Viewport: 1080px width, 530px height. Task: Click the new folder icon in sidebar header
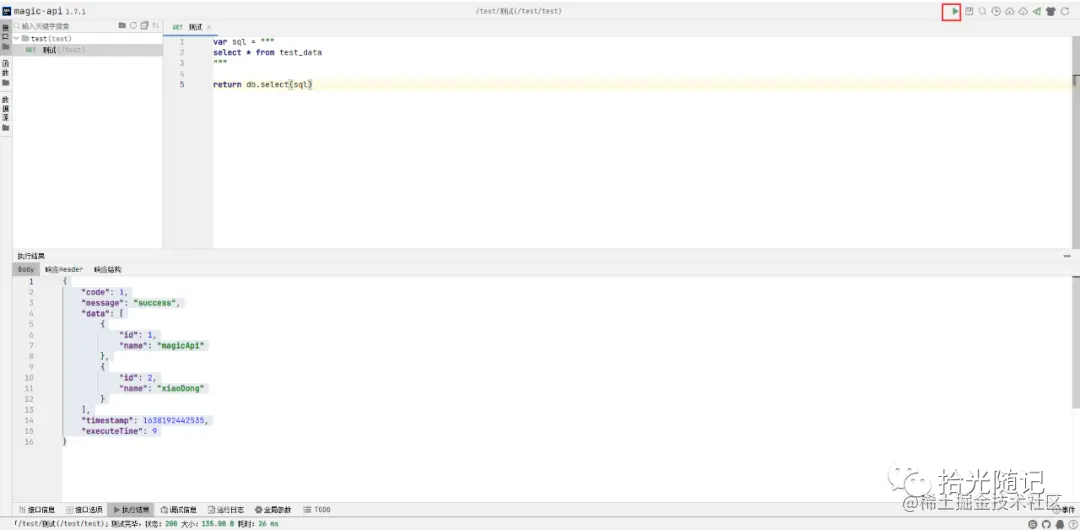tap(123, 26)
